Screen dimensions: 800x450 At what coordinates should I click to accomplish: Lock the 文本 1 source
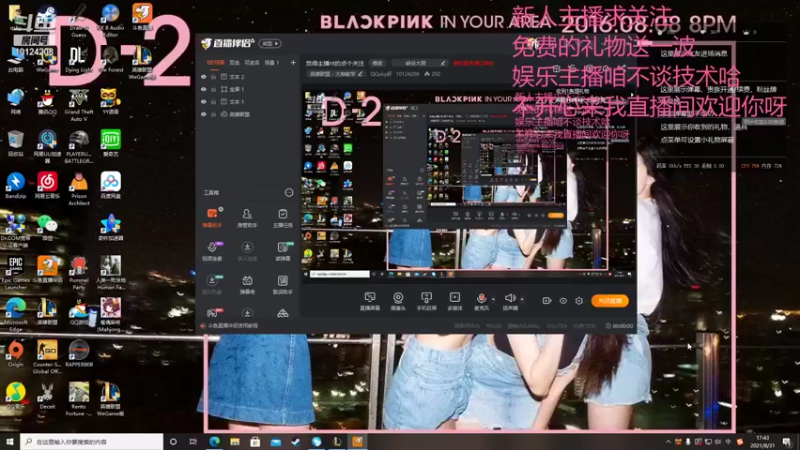[x=213, y=102]
